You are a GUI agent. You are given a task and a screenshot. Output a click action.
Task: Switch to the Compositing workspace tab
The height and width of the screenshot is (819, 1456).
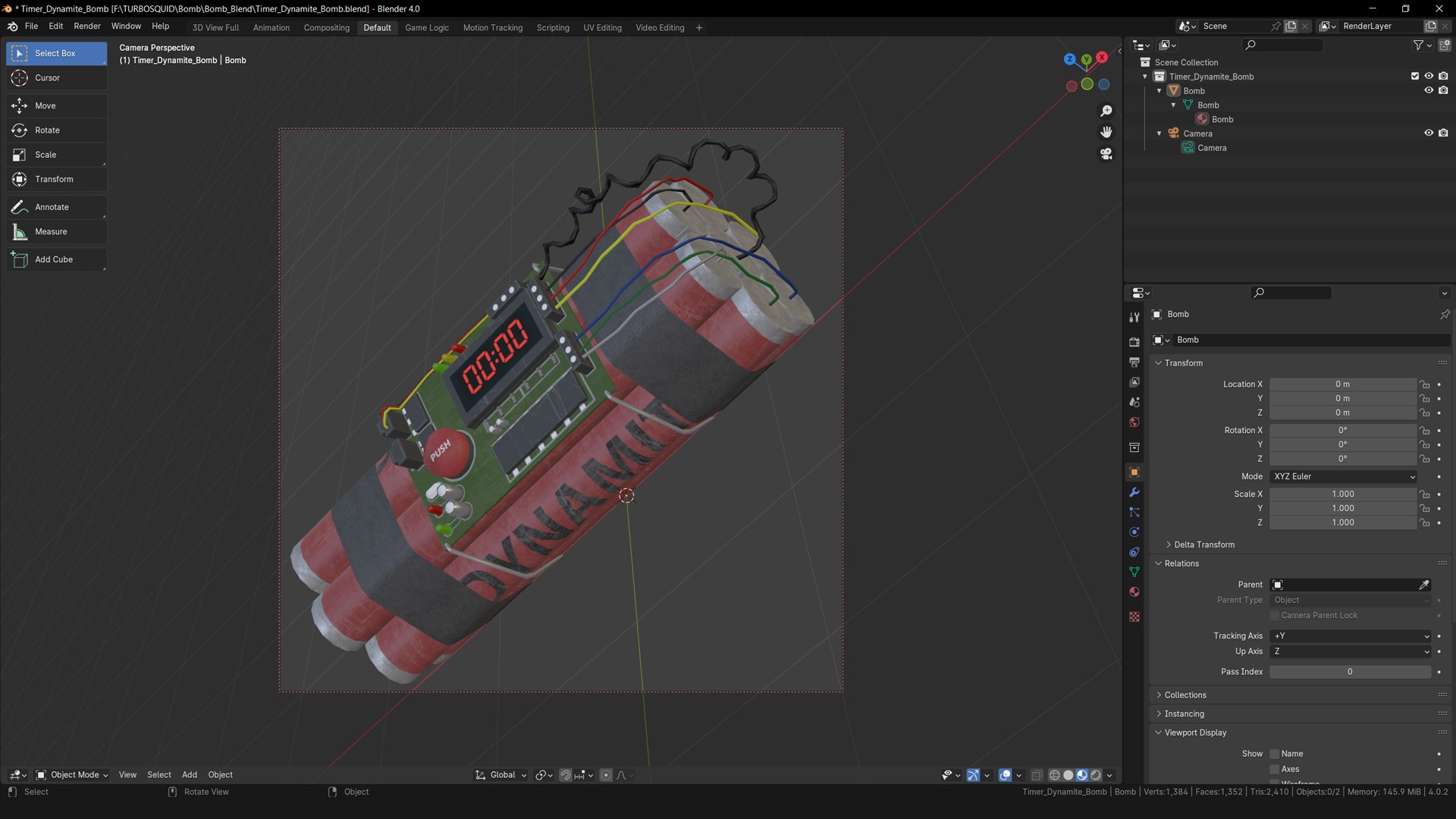pyautogui.click(x=327, y=28)
